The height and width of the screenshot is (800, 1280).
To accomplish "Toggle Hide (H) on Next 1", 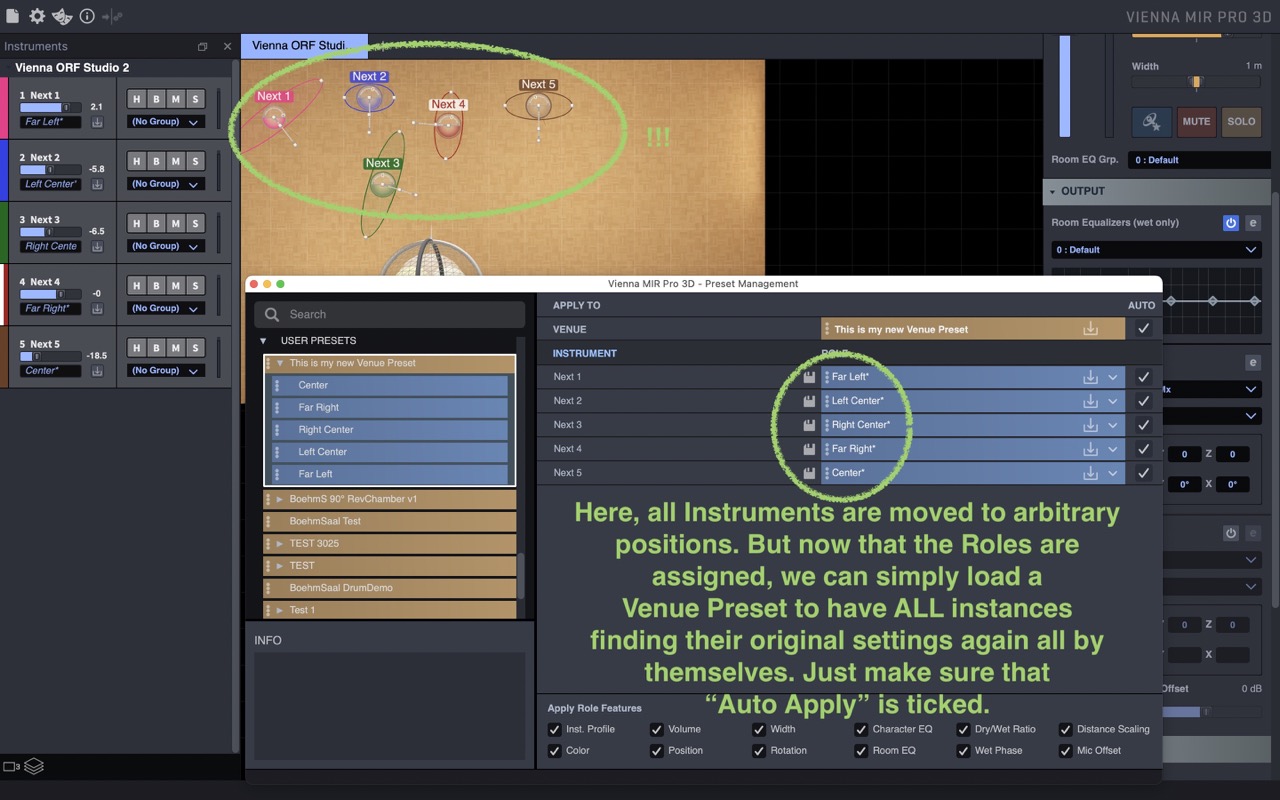I will pos(136,99).
